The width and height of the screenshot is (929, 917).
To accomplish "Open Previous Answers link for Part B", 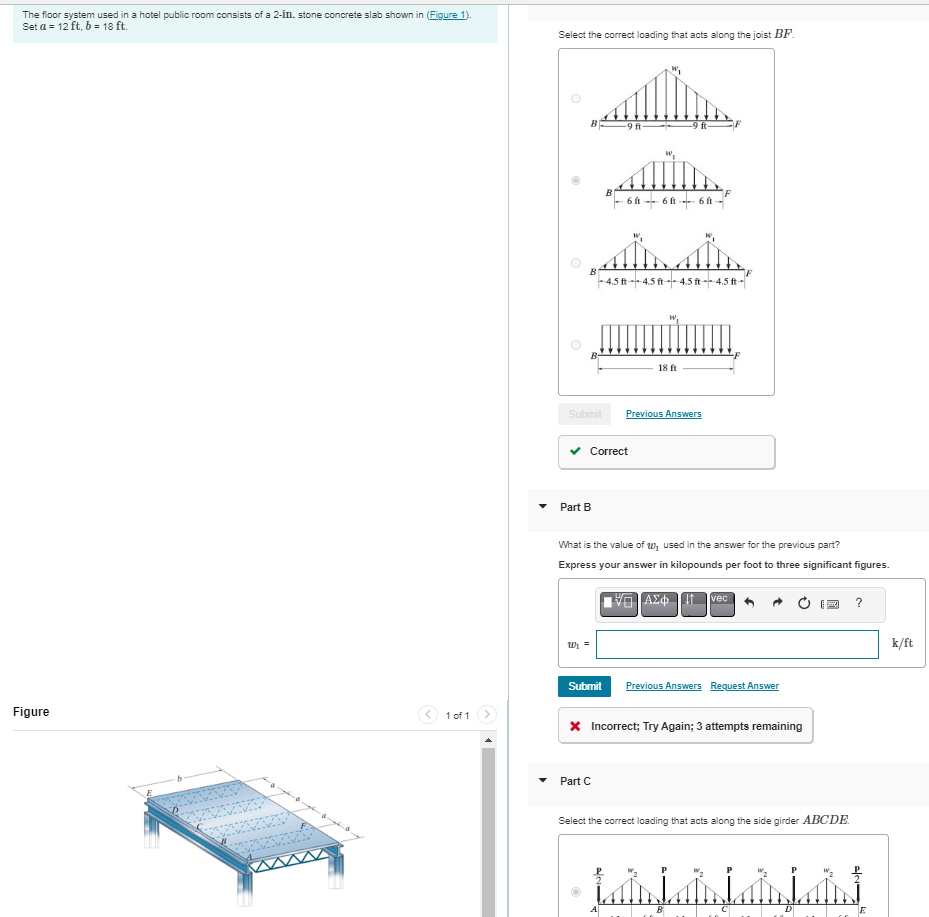I will (664, 686).
